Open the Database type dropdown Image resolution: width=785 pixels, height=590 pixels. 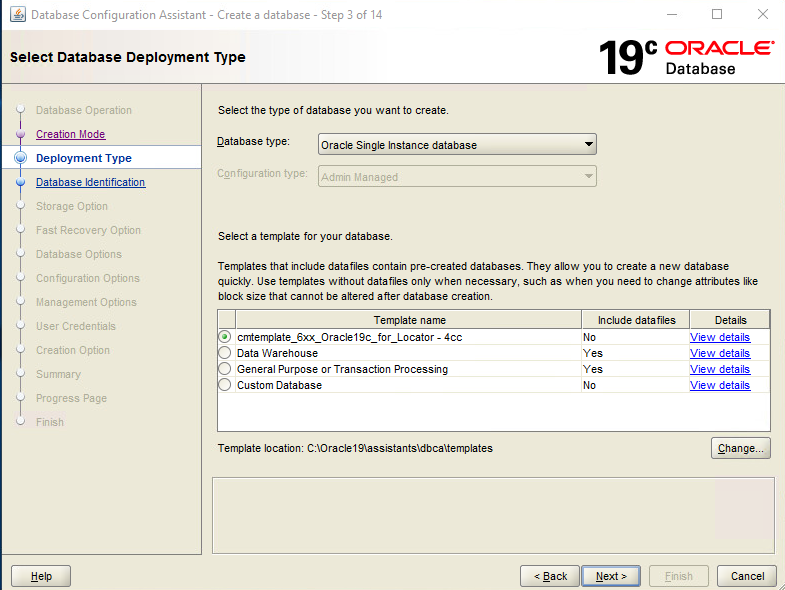[x=457, y=145]
